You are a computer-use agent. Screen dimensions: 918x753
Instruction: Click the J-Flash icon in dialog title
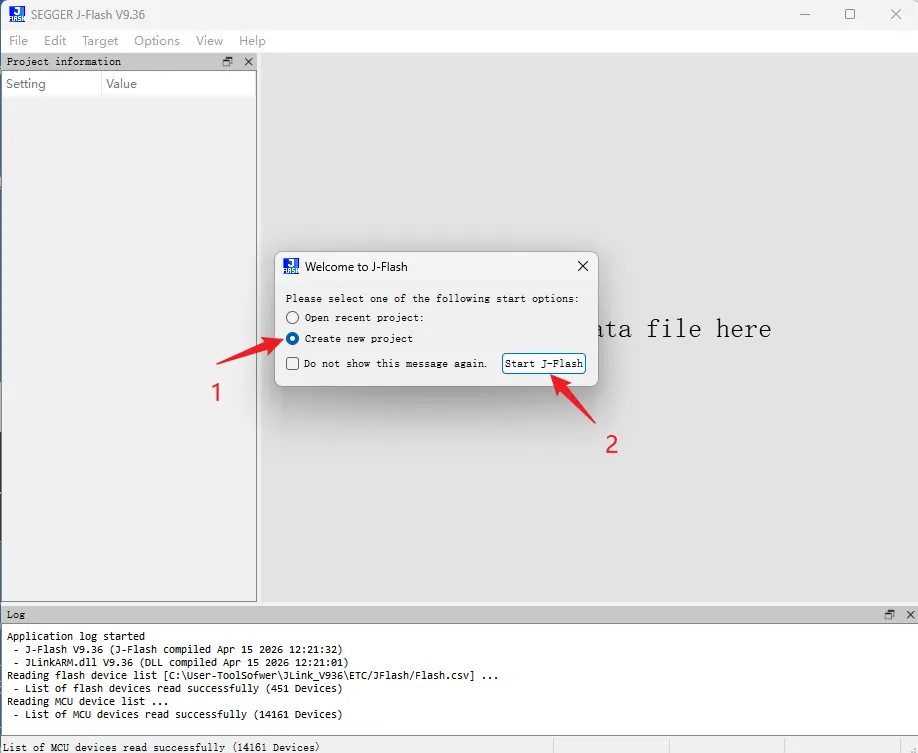(x=291, y=266)
